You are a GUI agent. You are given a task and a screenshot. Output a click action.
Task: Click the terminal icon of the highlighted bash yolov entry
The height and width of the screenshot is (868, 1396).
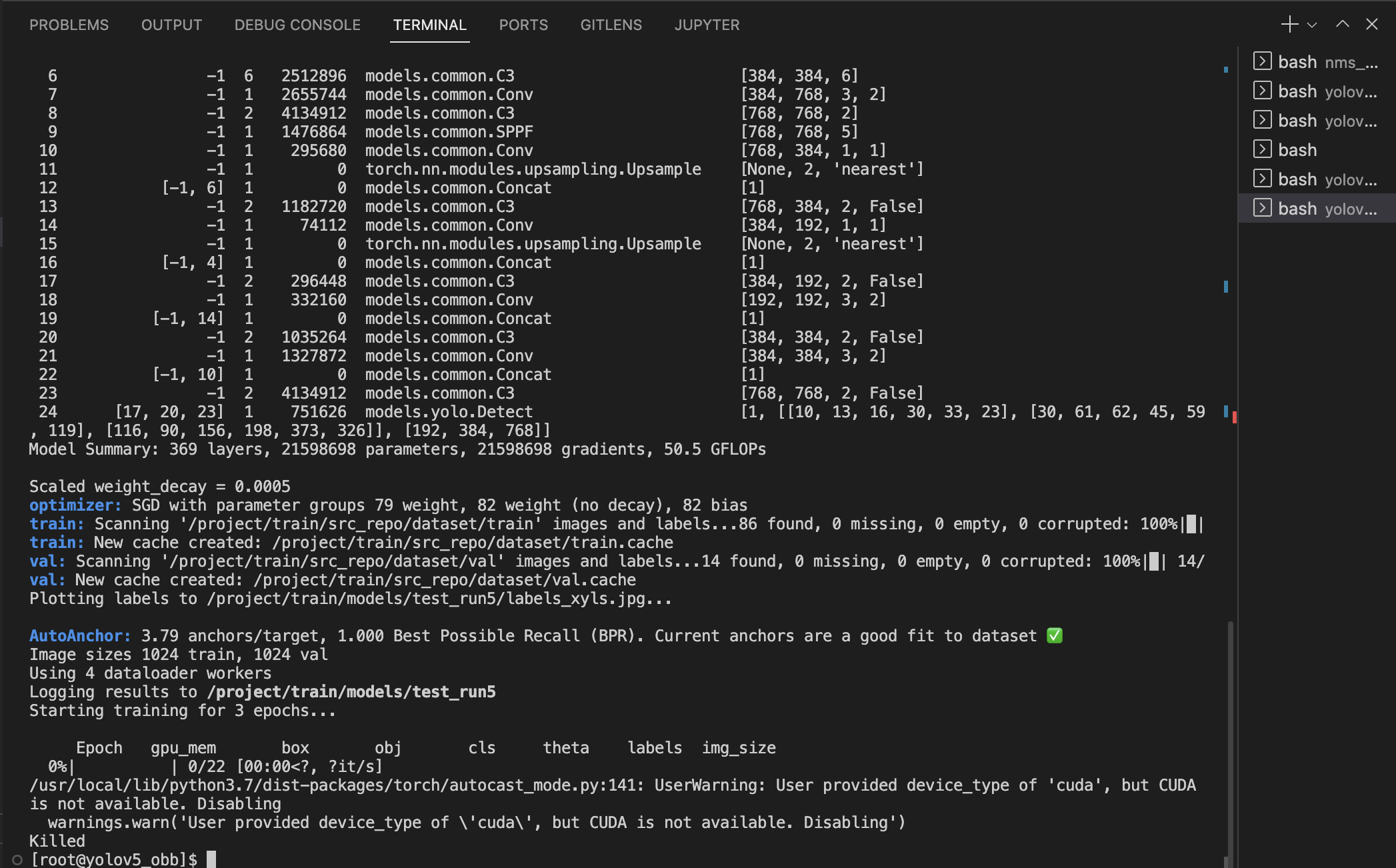tap(1262, 208)
